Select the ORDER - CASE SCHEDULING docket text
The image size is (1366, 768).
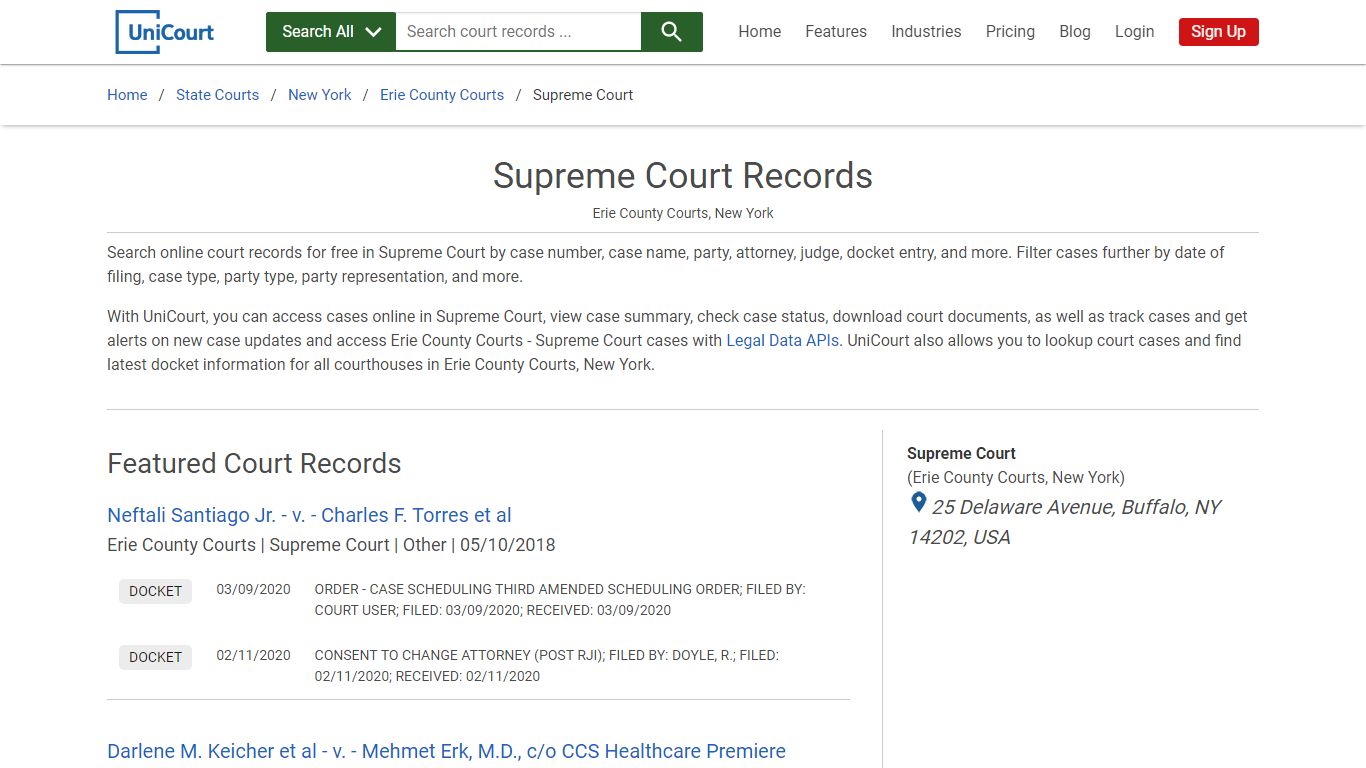(560, 600)
